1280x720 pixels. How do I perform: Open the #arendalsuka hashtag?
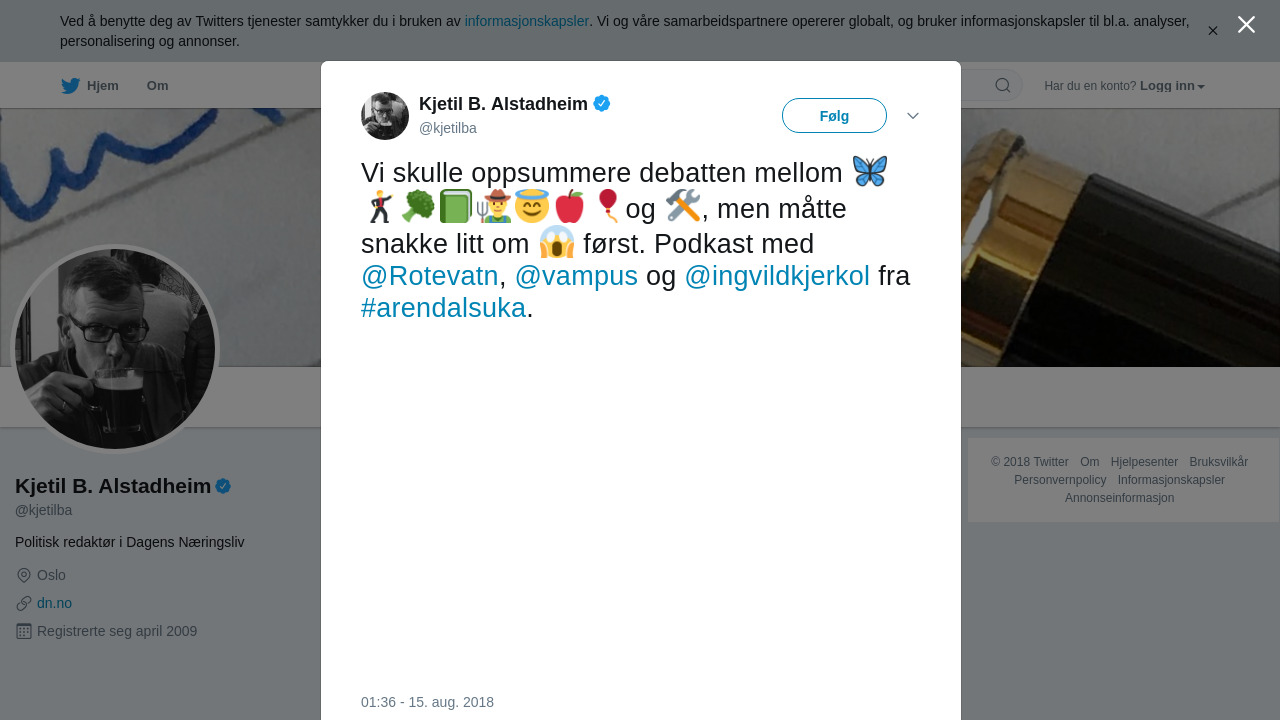click(443, 308)
